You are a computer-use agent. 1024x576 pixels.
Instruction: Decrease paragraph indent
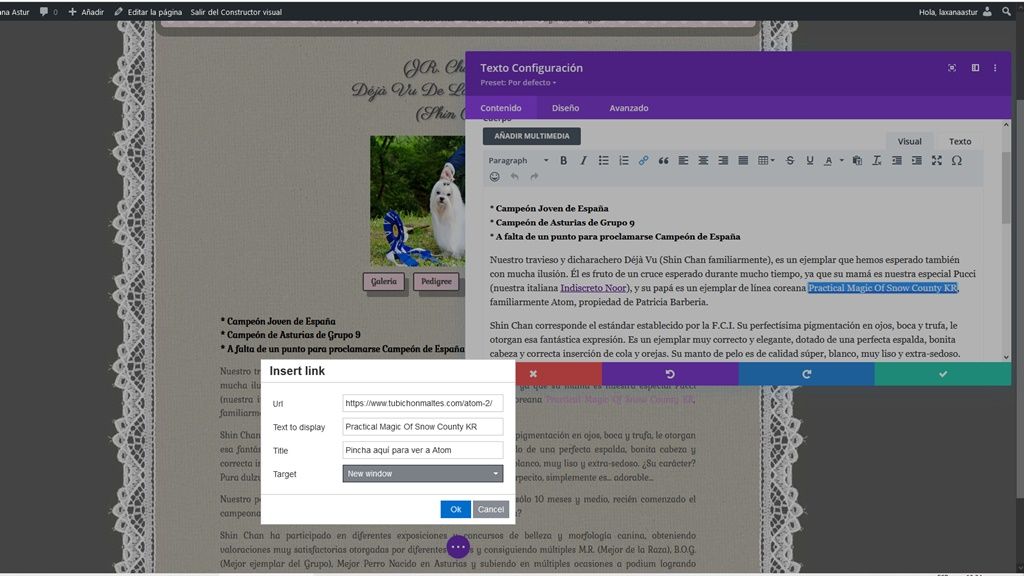(x=897, y=161)
